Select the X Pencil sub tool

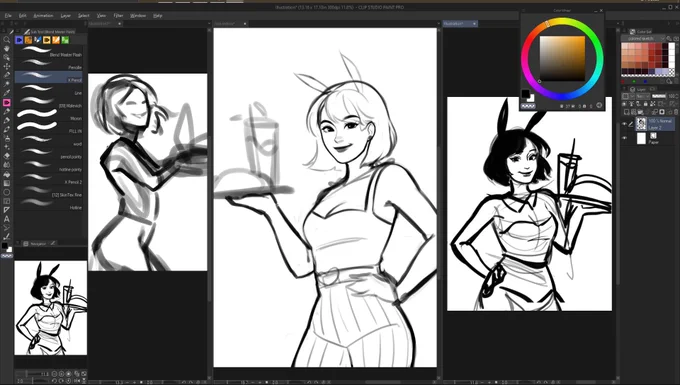(x=49, y=77)
